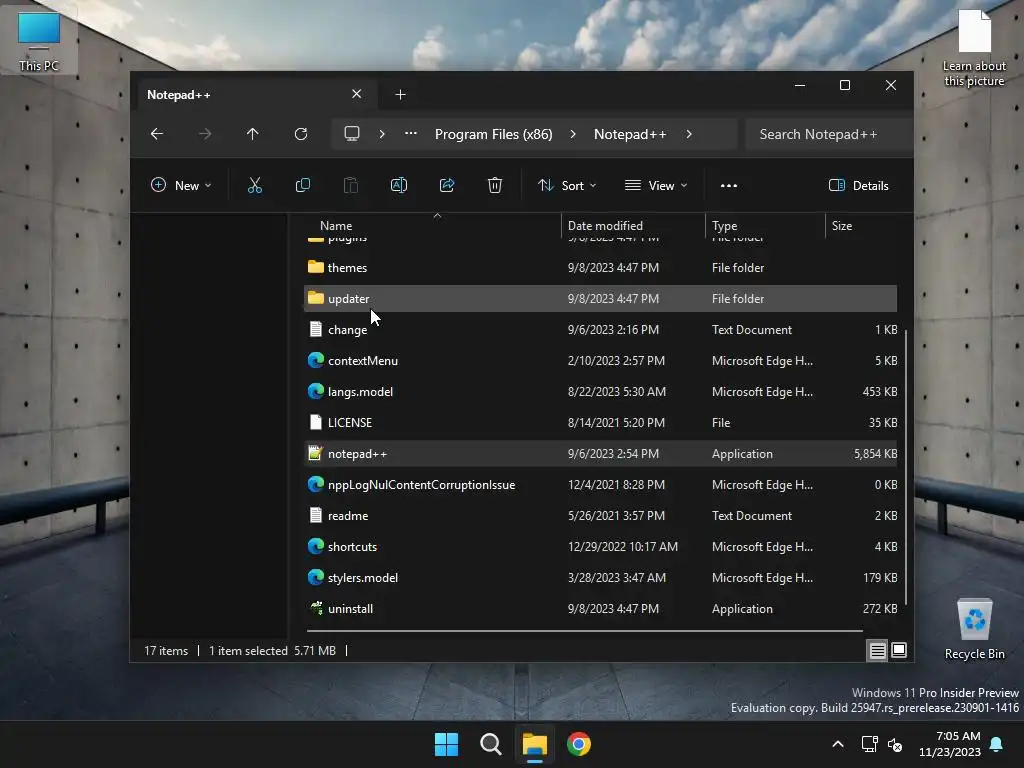Click the Search Notepad++ field
Image resolution: width=1024 pixels, height=768 pixels.
(829, 134)
